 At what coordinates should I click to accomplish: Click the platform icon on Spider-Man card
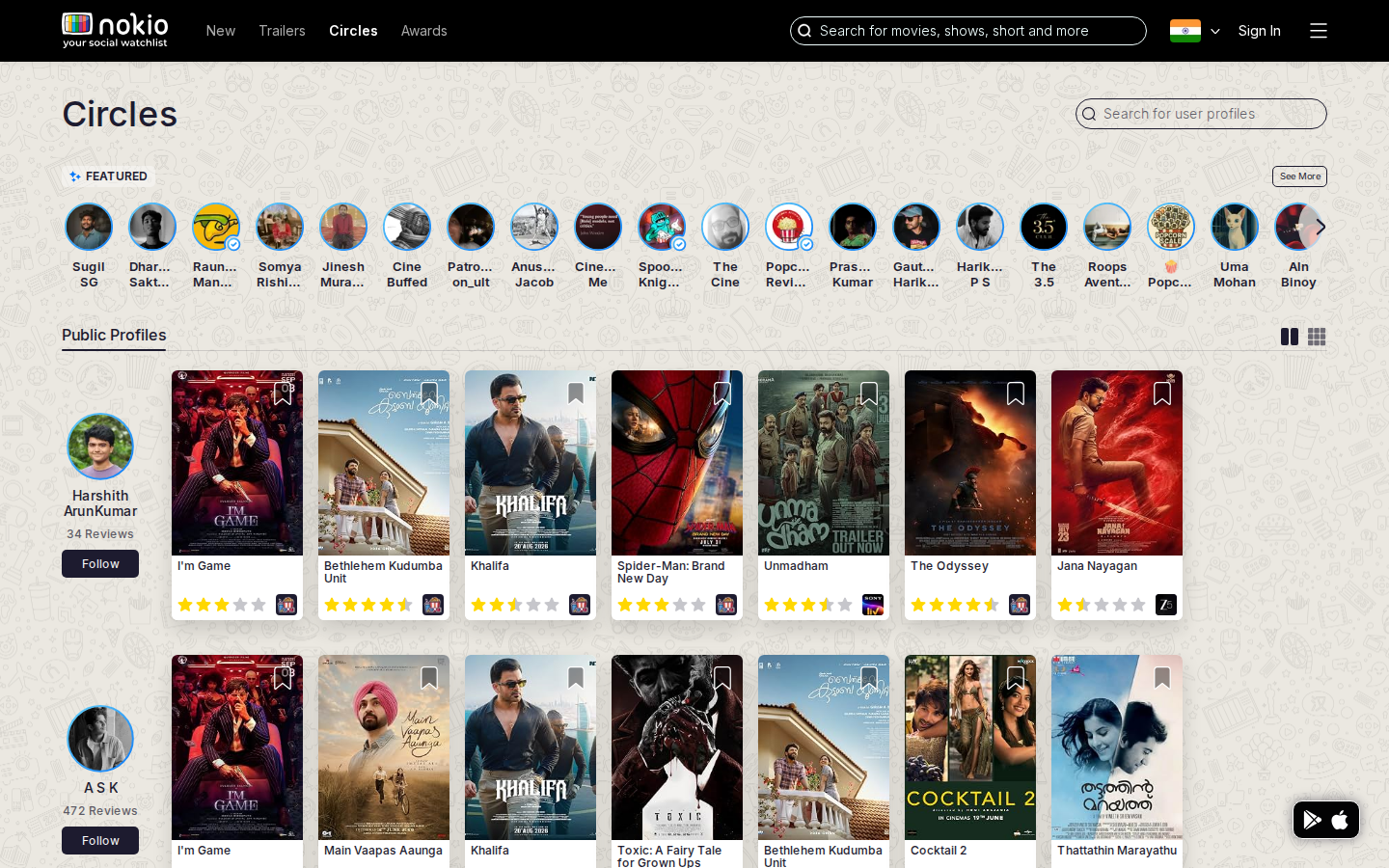[x=726, y=605]
